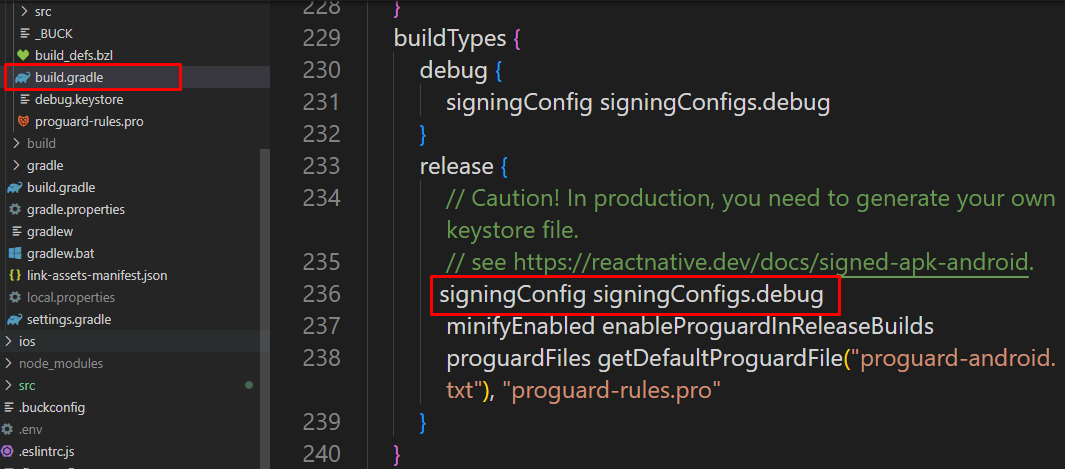The height and width of the screenshot is (469, 1065).
Task: Expand the node_modules folder
Action: pos(8,363)
